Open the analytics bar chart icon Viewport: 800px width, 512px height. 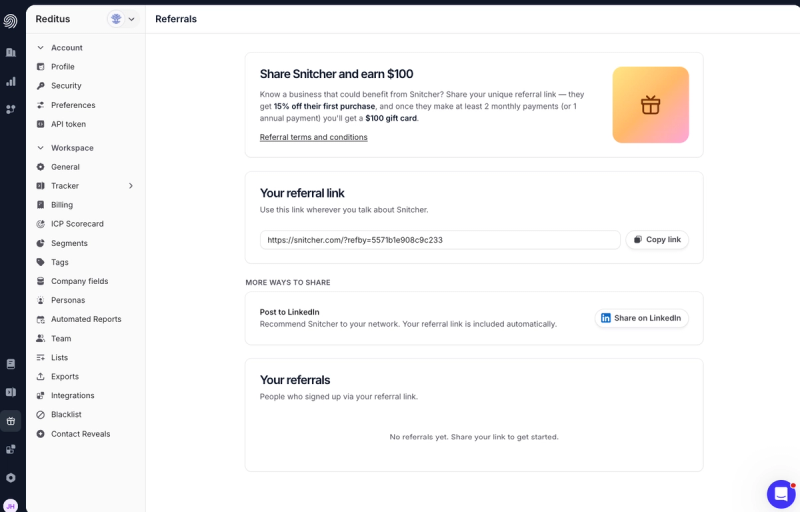10,82
